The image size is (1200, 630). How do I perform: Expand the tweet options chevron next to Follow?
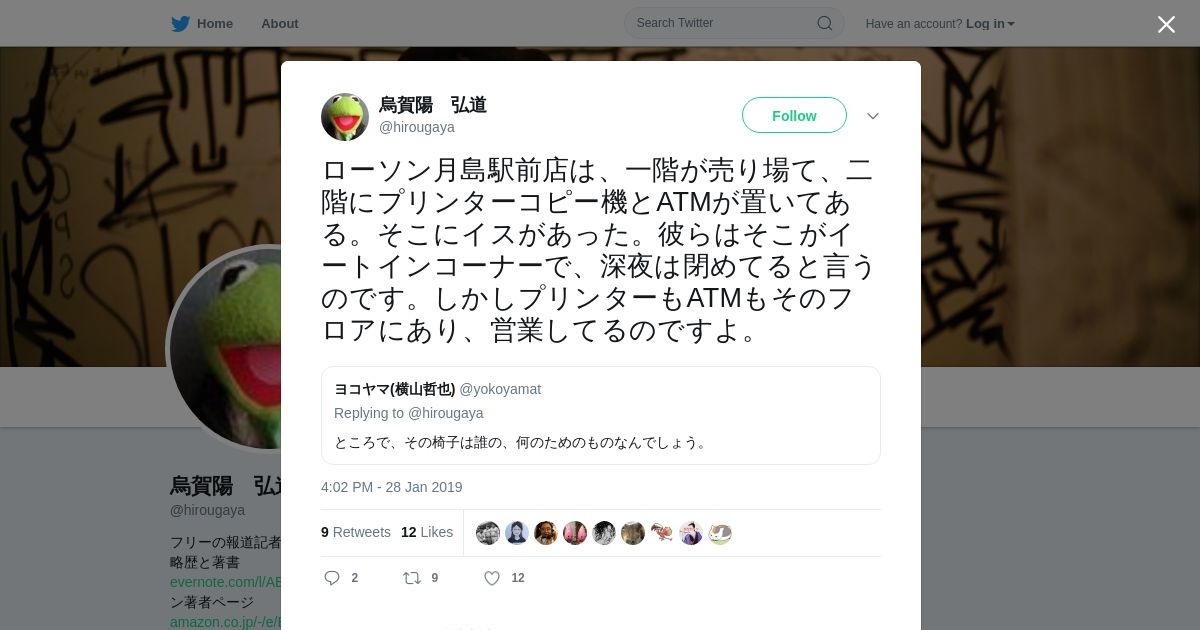tap(873, 116)
